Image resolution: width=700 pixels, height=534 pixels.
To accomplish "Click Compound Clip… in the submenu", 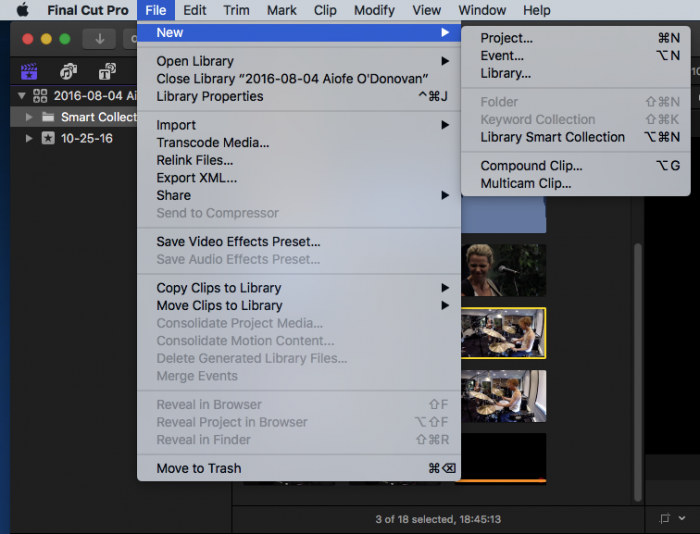I will coord(531,166).
